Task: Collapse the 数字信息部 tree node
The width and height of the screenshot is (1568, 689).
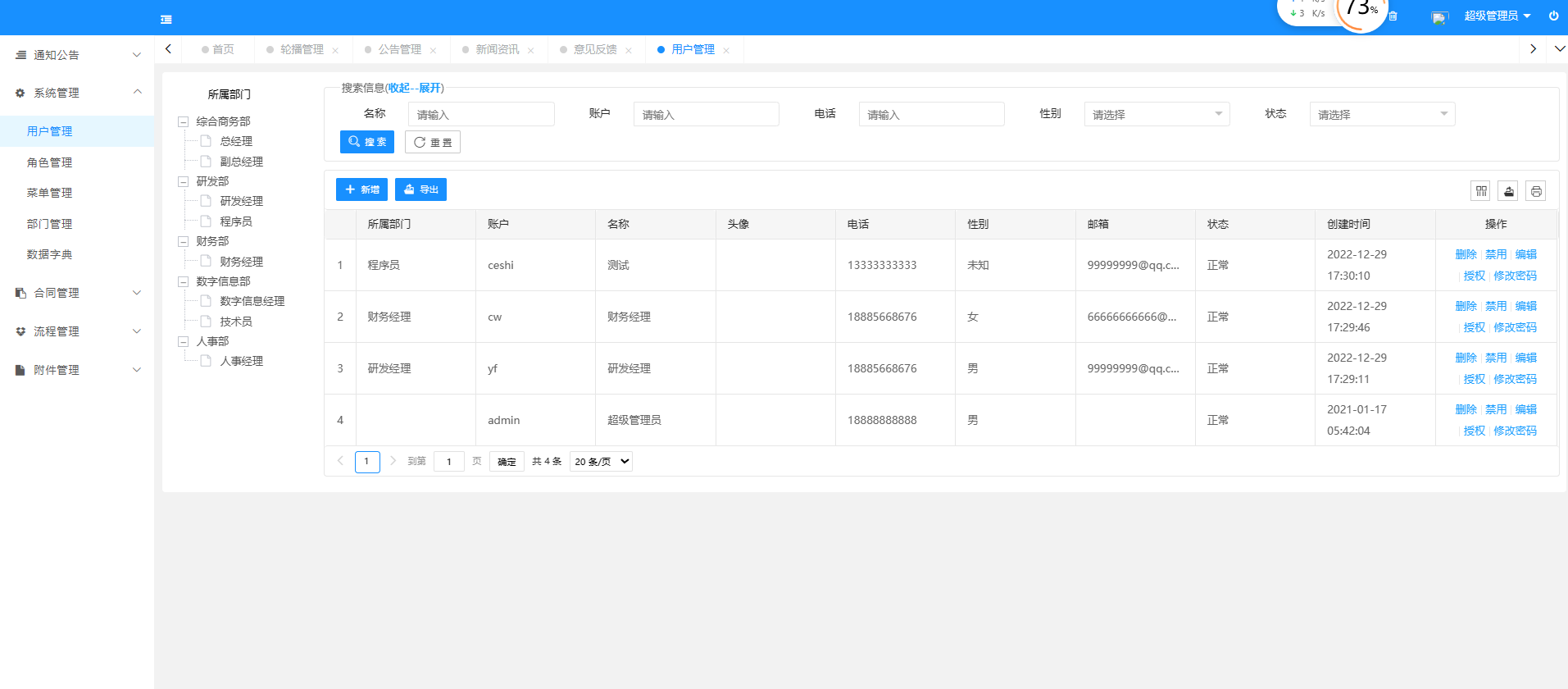Action: pos(184,281)
